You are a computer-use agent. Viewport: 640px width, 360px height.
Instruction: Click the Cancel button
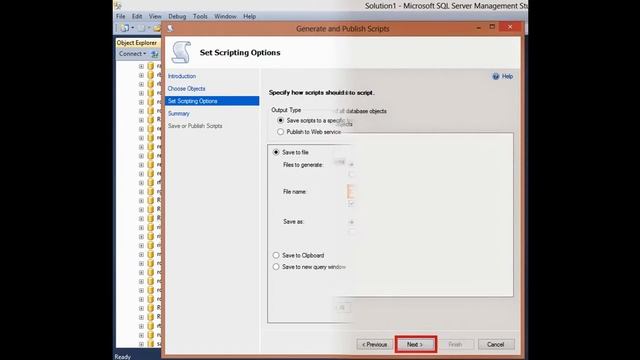(x=496, y=344)
